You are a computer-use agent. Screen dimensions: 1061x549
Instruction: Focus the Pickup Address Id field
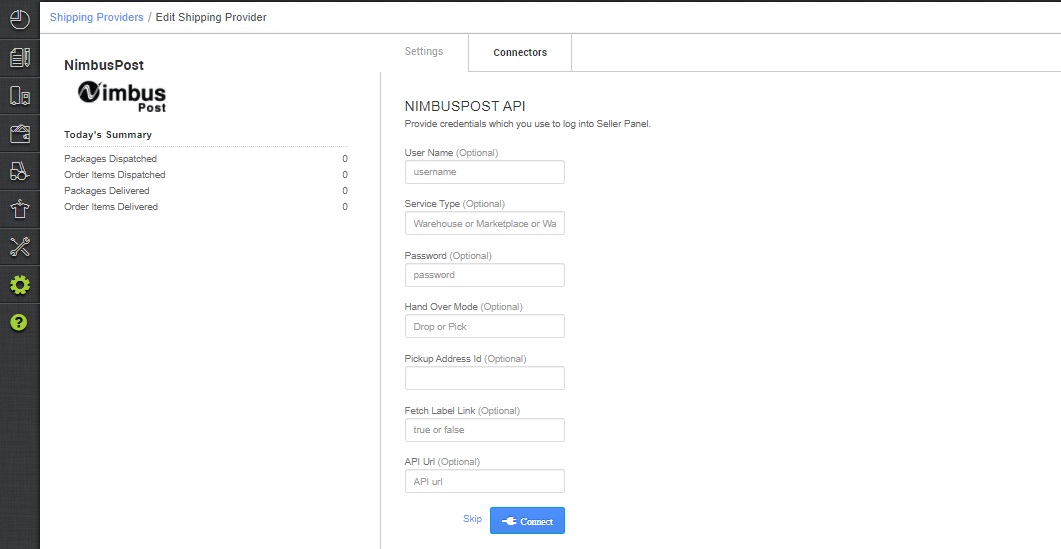484,378
